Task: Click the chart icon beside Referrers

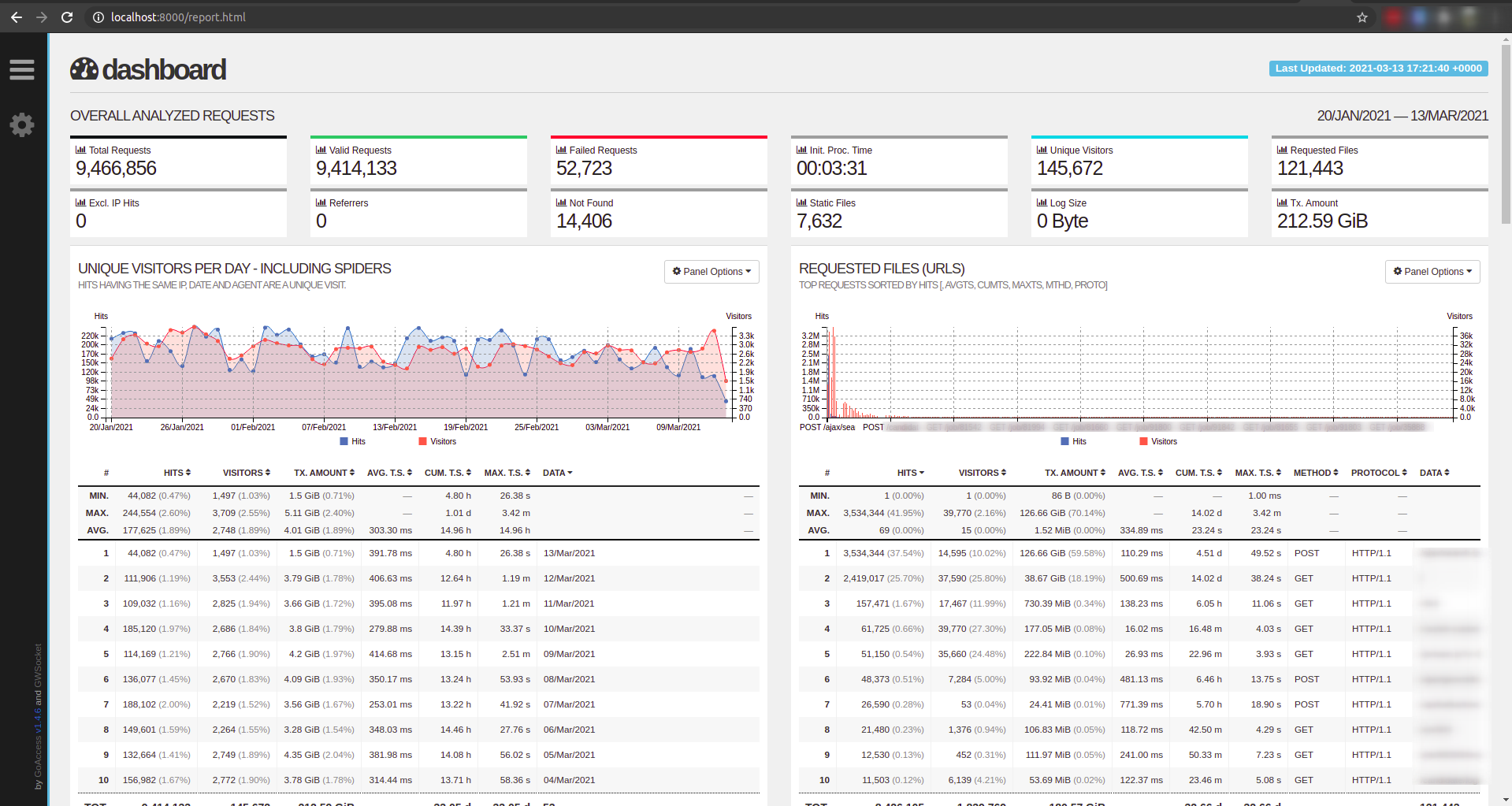Action: (321, 202)
